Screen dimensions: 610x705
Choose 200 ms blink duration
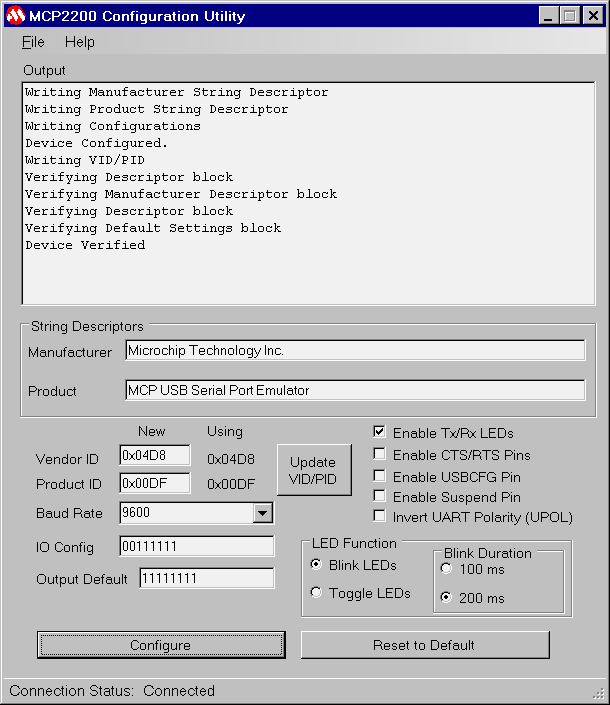pos(446,598)
